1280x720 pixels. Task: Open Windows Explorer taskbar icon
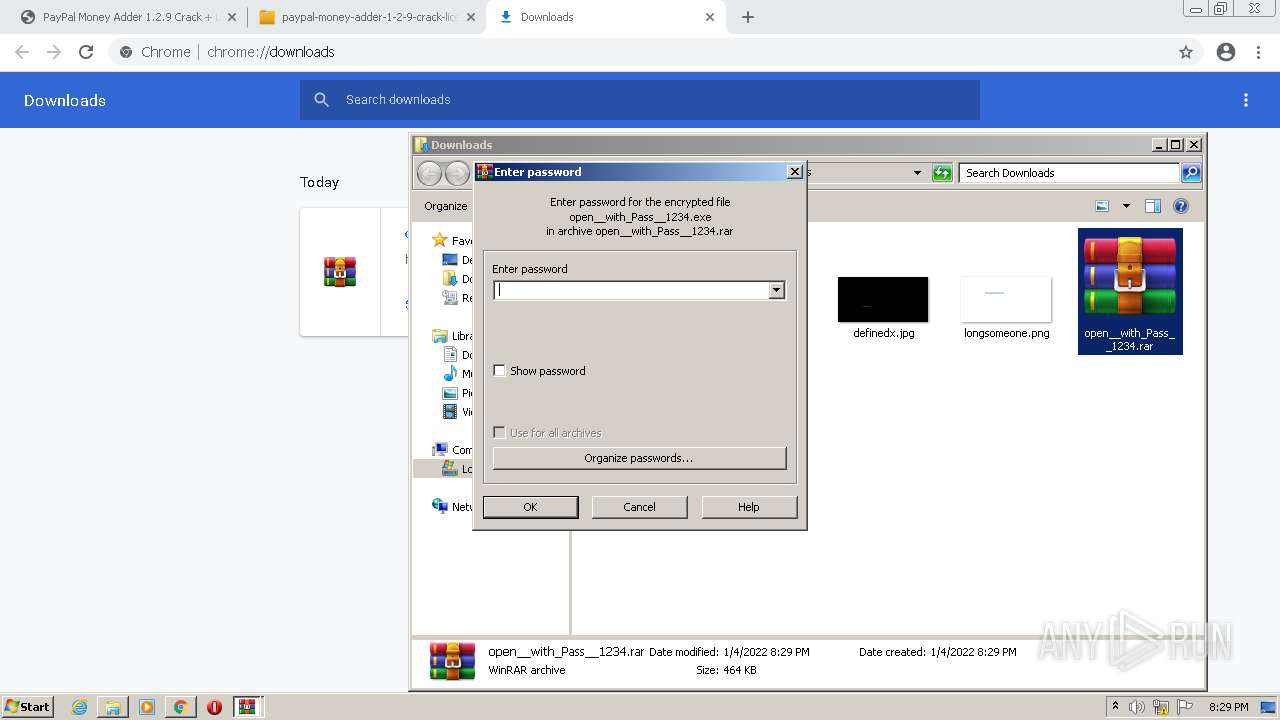click(113, 707)
